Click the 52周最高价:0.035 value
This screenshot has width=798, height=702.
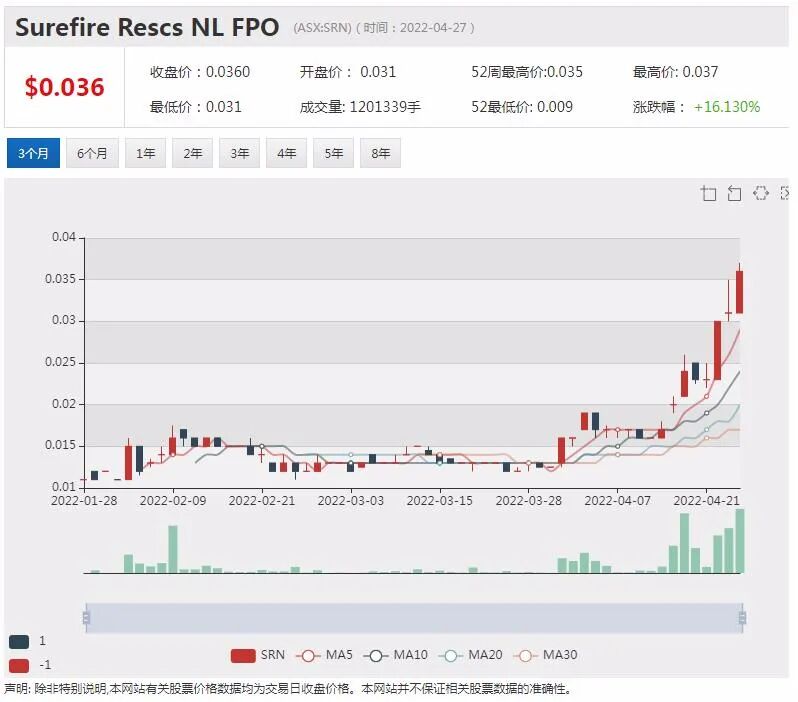click(x=527, y=72)
